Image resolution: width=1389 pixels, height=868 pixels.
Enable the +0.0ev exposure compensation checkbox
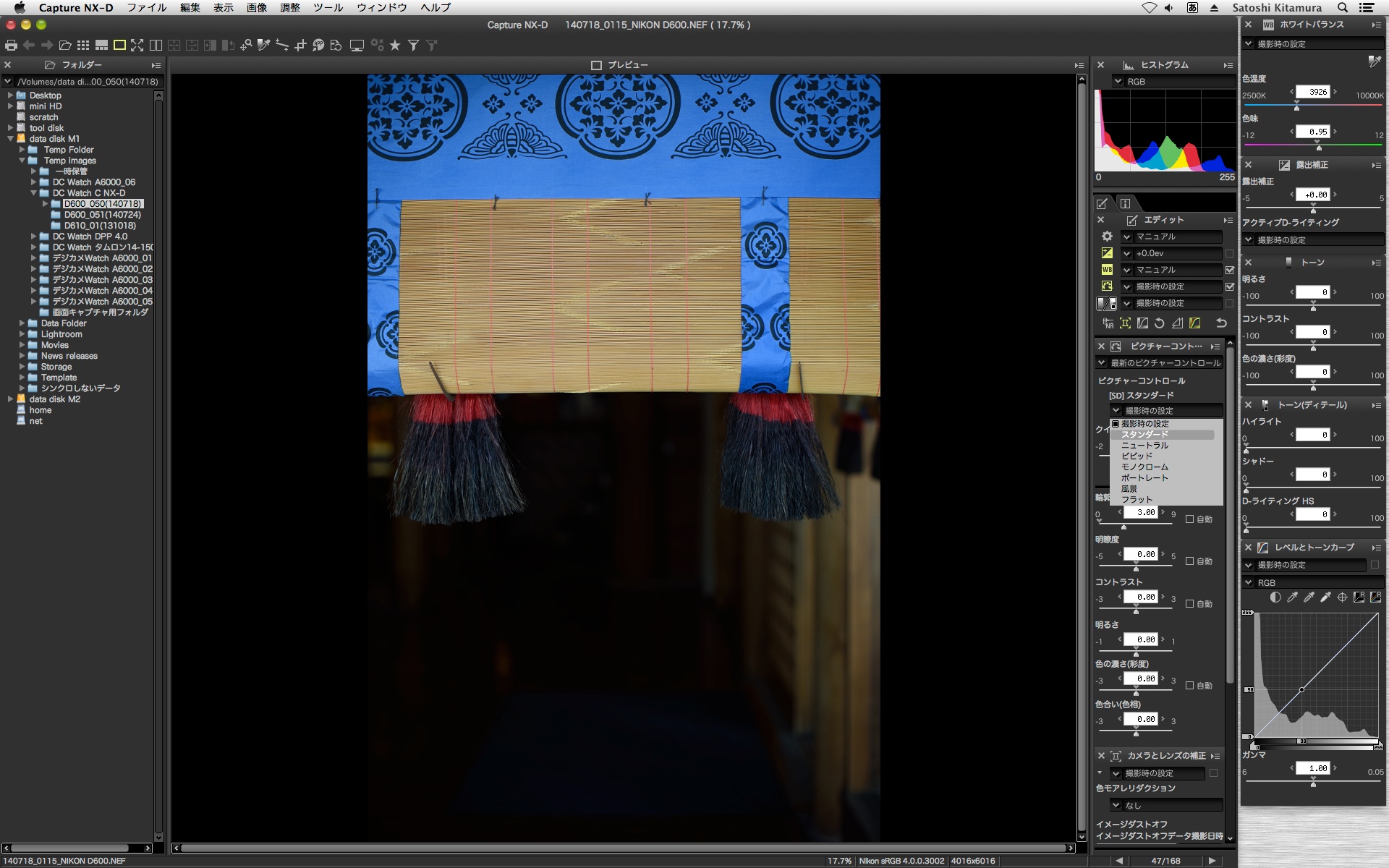1230,253
